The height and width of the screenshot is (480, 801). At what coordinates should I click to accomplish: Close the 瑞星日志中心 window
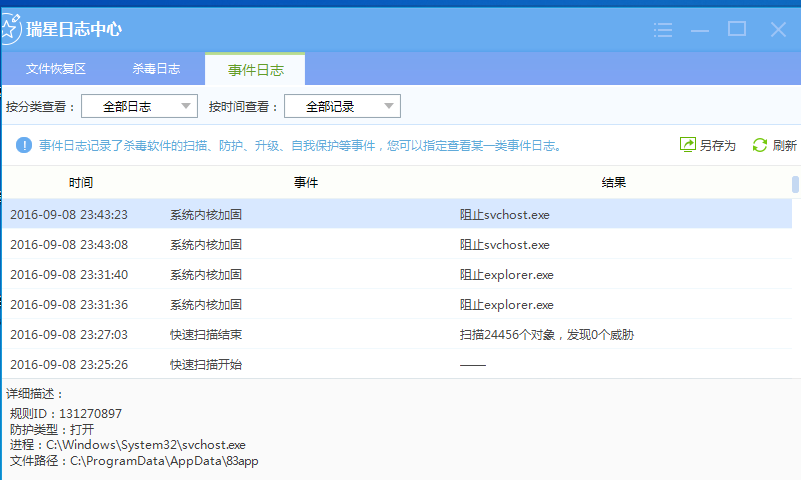[x=778, y=29]
